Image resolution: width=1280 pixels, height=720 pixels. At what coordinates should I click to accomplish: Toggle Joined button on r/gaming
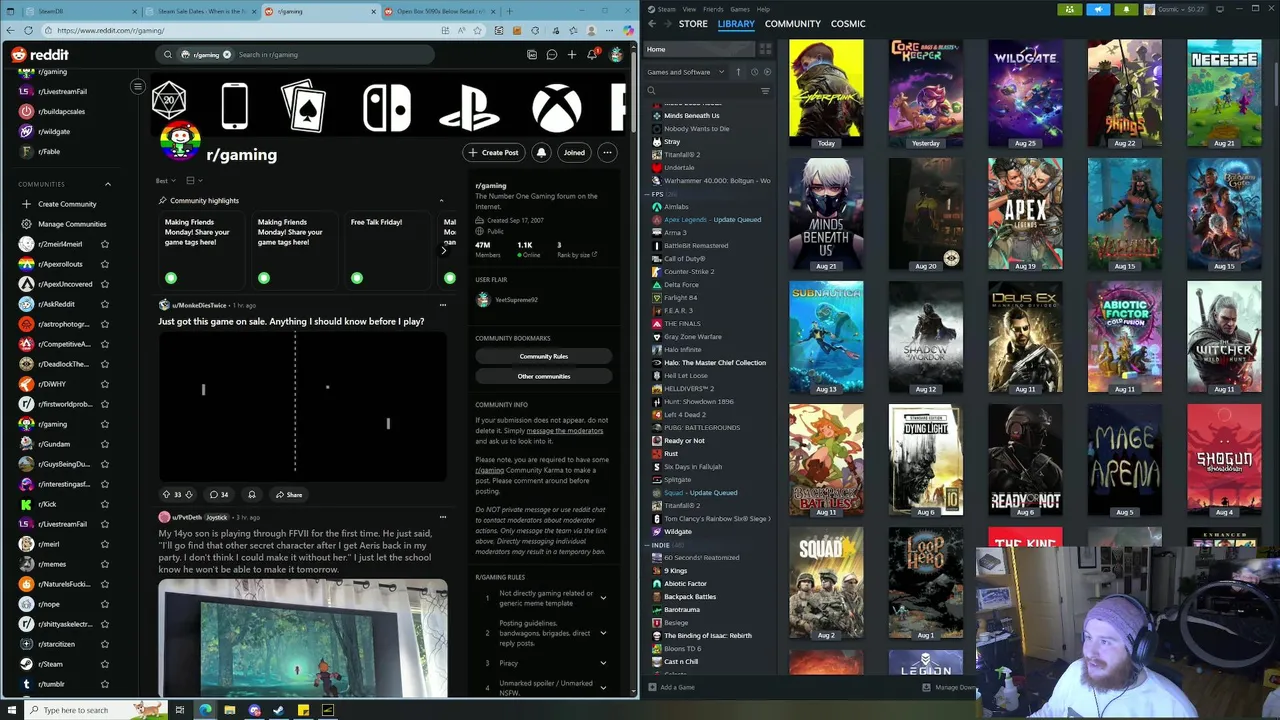[574, 153]
